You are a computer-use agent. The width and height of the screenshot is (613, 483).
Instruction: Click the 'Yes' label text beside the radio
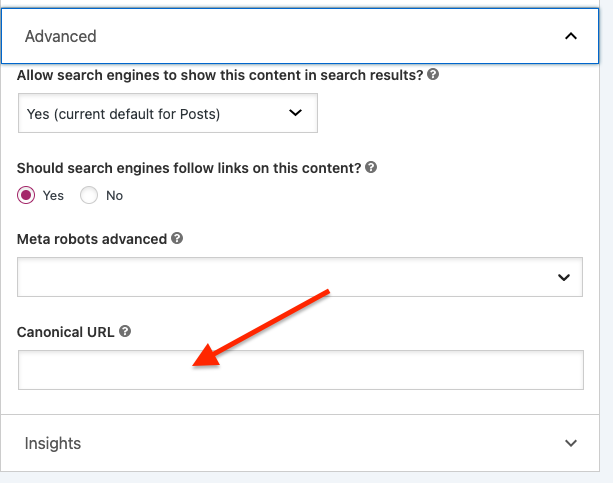53,196
